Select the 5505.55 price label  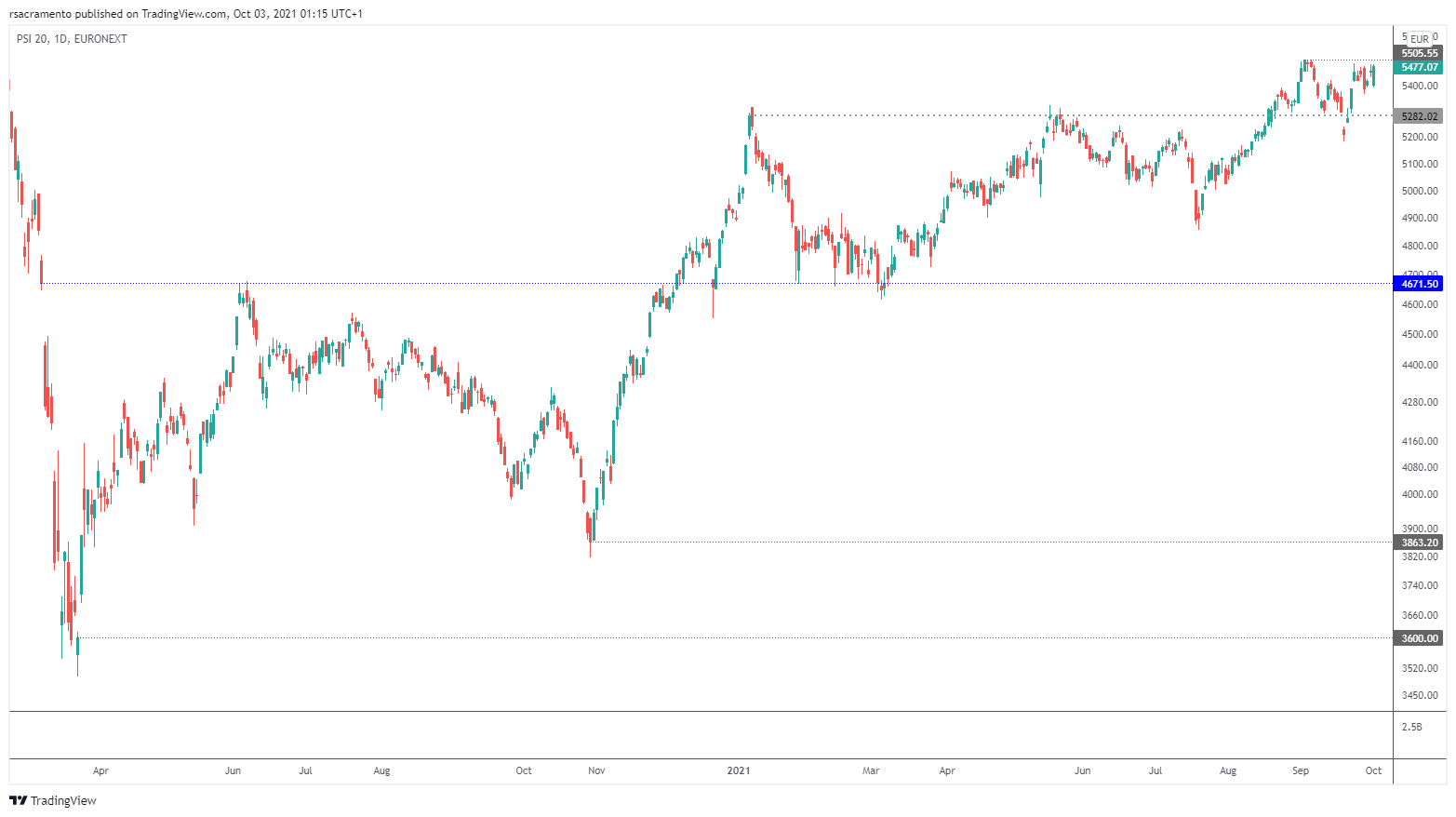(1419, 53)
